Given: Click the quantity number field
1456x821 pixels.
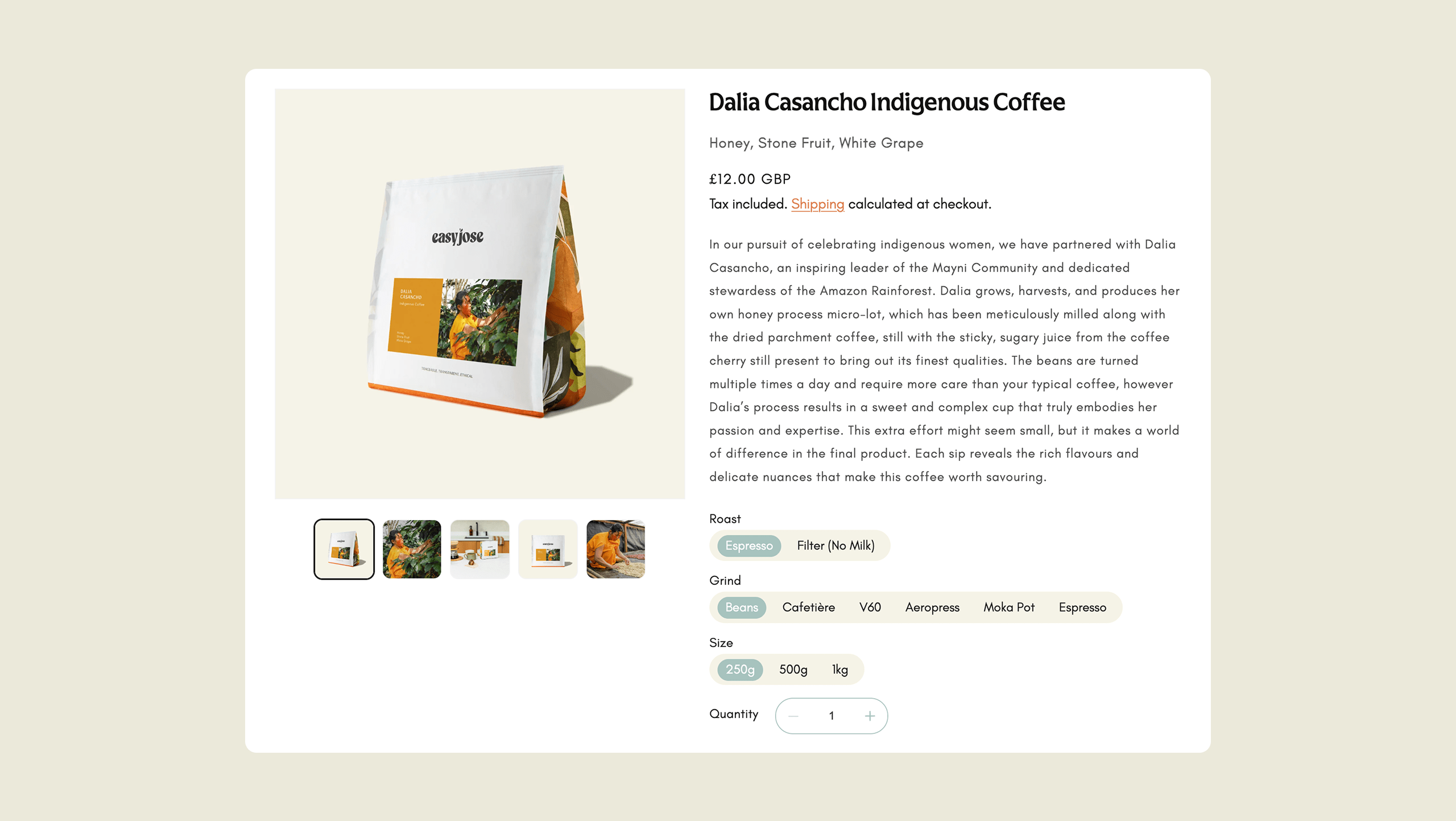Looking at the screenshot, I should (x=831, y=716).
